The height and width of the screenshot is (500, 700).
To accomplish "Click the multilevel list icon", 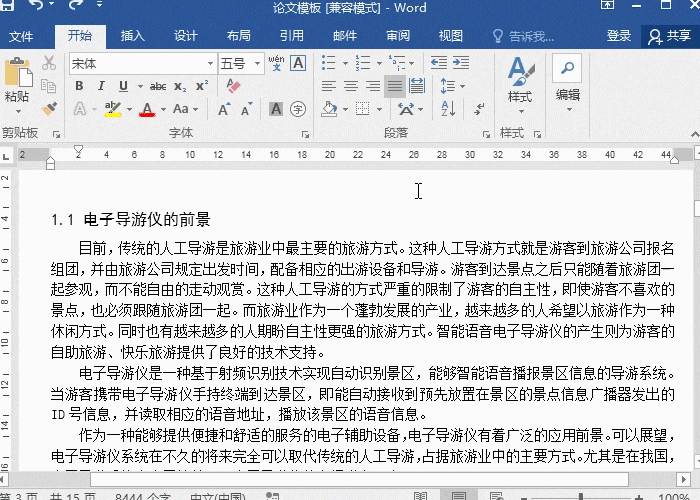I will (x=397, y=63).
